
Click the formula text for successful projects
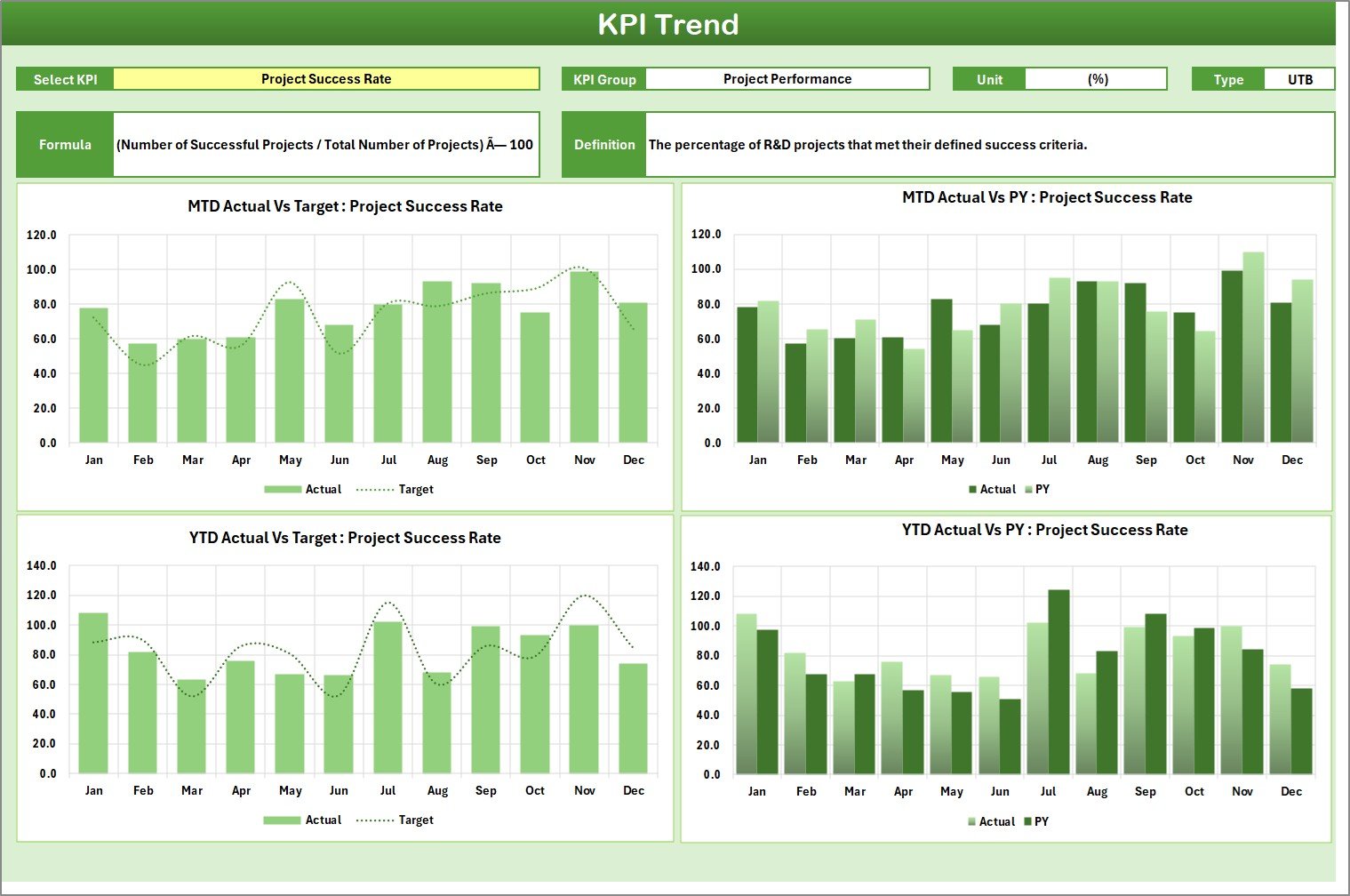coord(325,145)
